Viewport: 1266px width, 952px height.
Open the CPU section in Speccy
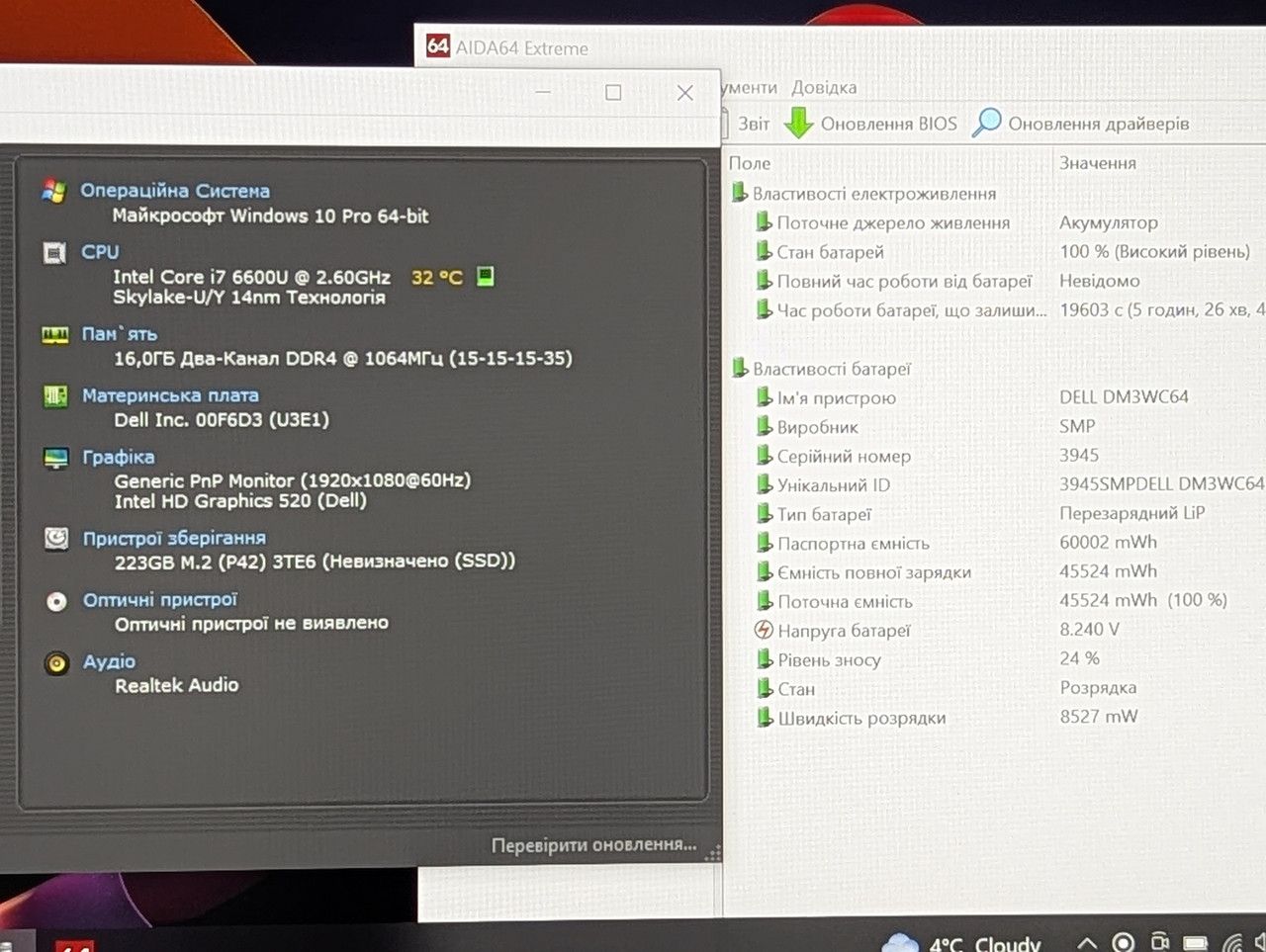(x=100, y=252)
